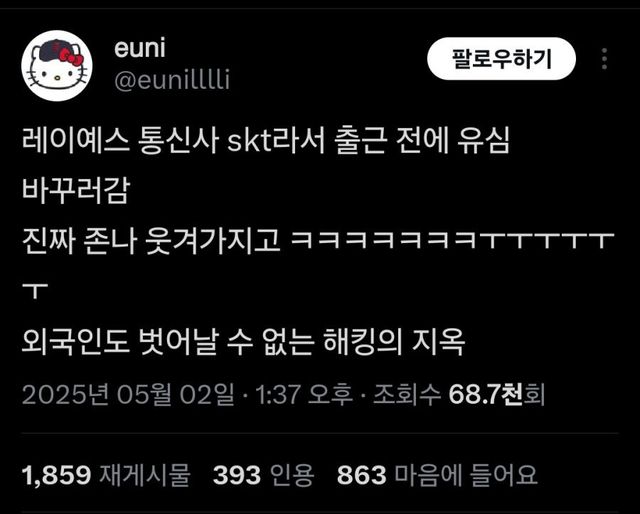Open the three-dot more options menu
Screen dimensions: 640x514
(604, 58)
